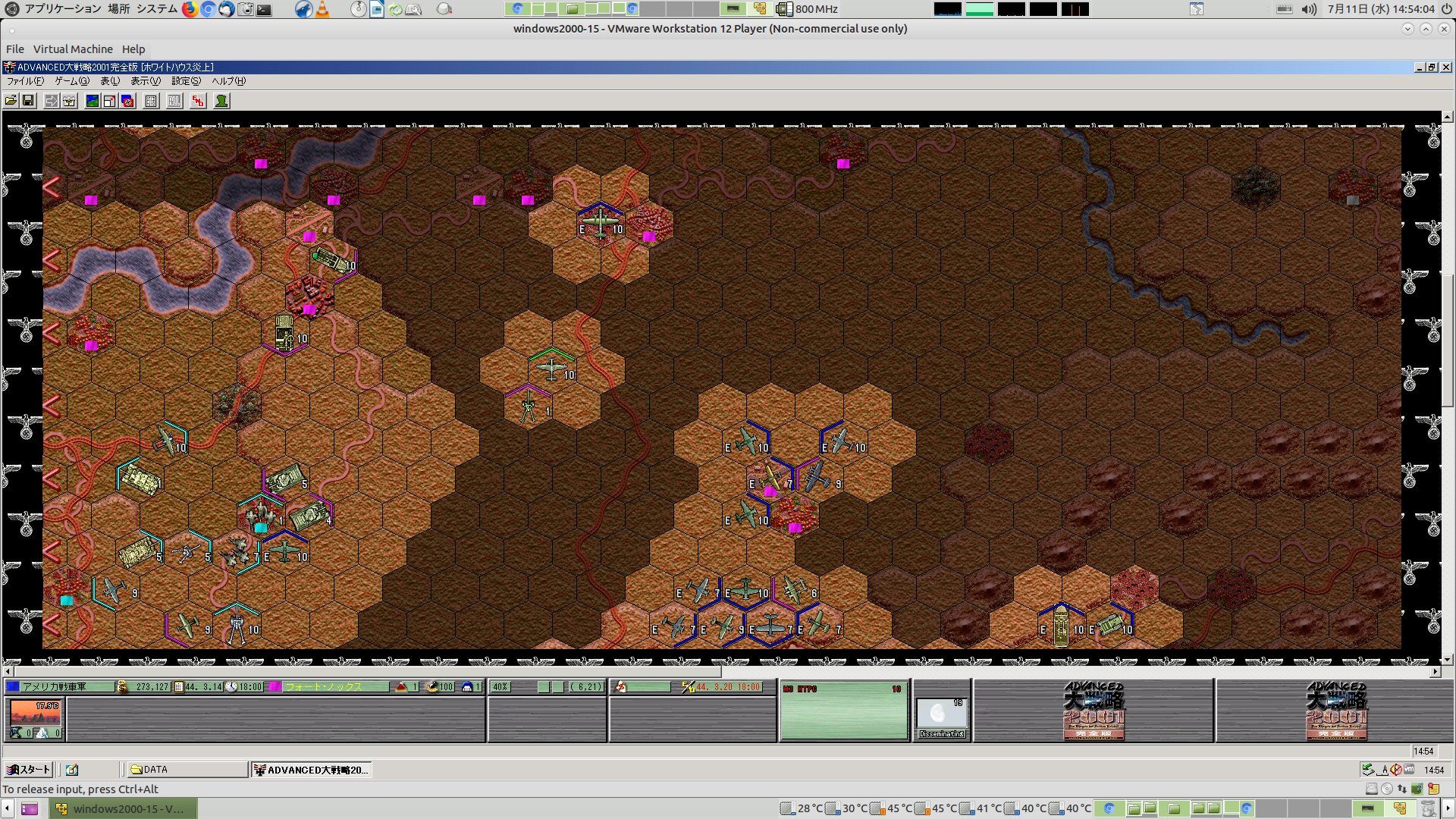Click the map's vertical scrollbar down arrow
The width and height of the screenshot is (1456, 819).
click(x=1447, y=660)
